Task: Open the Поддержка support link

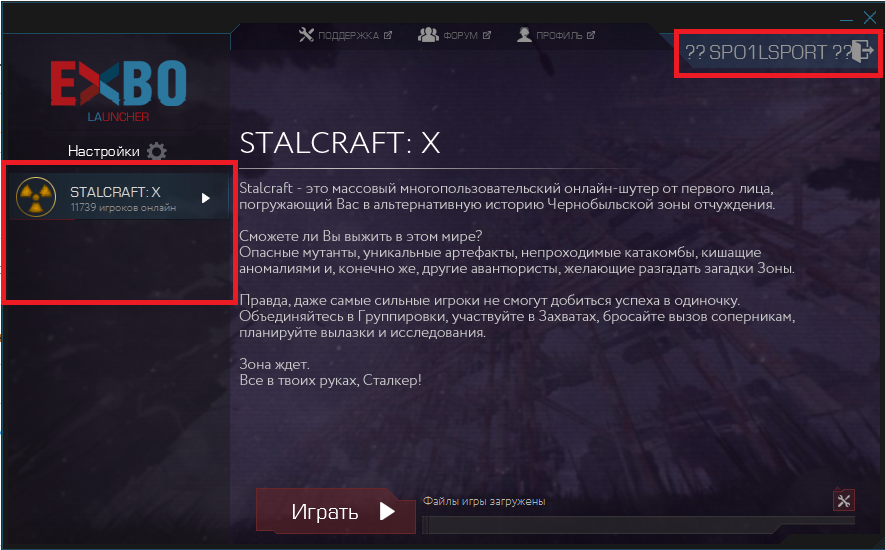Action: pos(348,36)
